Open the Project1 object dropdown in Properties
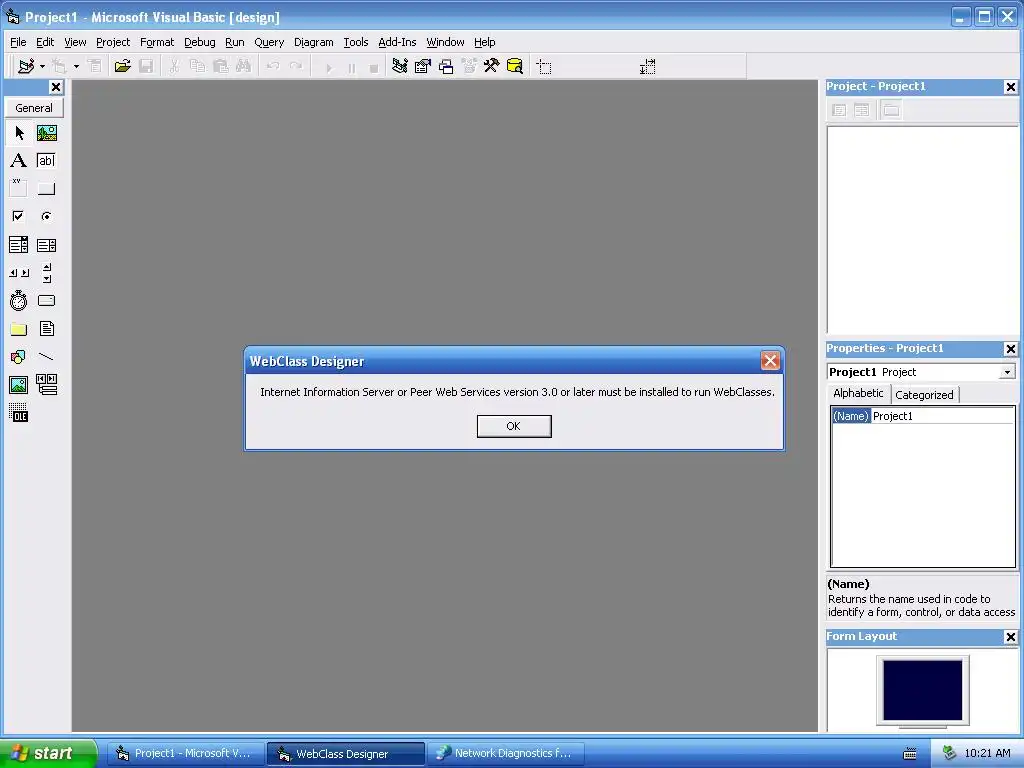 coord(1007,372)
